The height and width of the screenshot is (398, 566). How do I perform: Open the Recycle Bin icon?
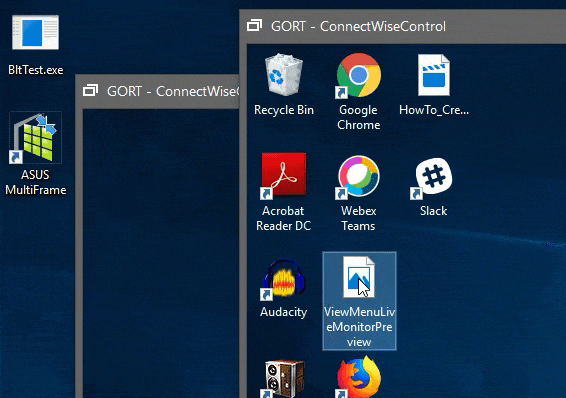[284, 75]
